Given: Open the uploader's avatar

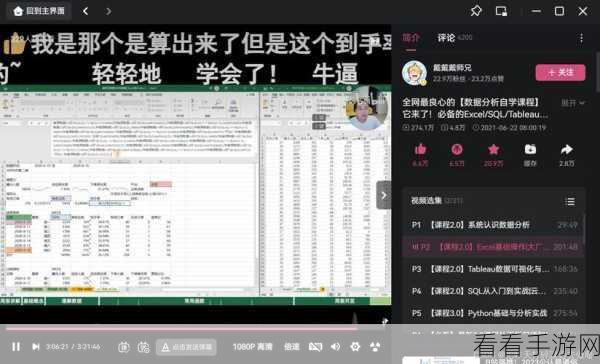Looking at the screenshot, I should [414, 73].
